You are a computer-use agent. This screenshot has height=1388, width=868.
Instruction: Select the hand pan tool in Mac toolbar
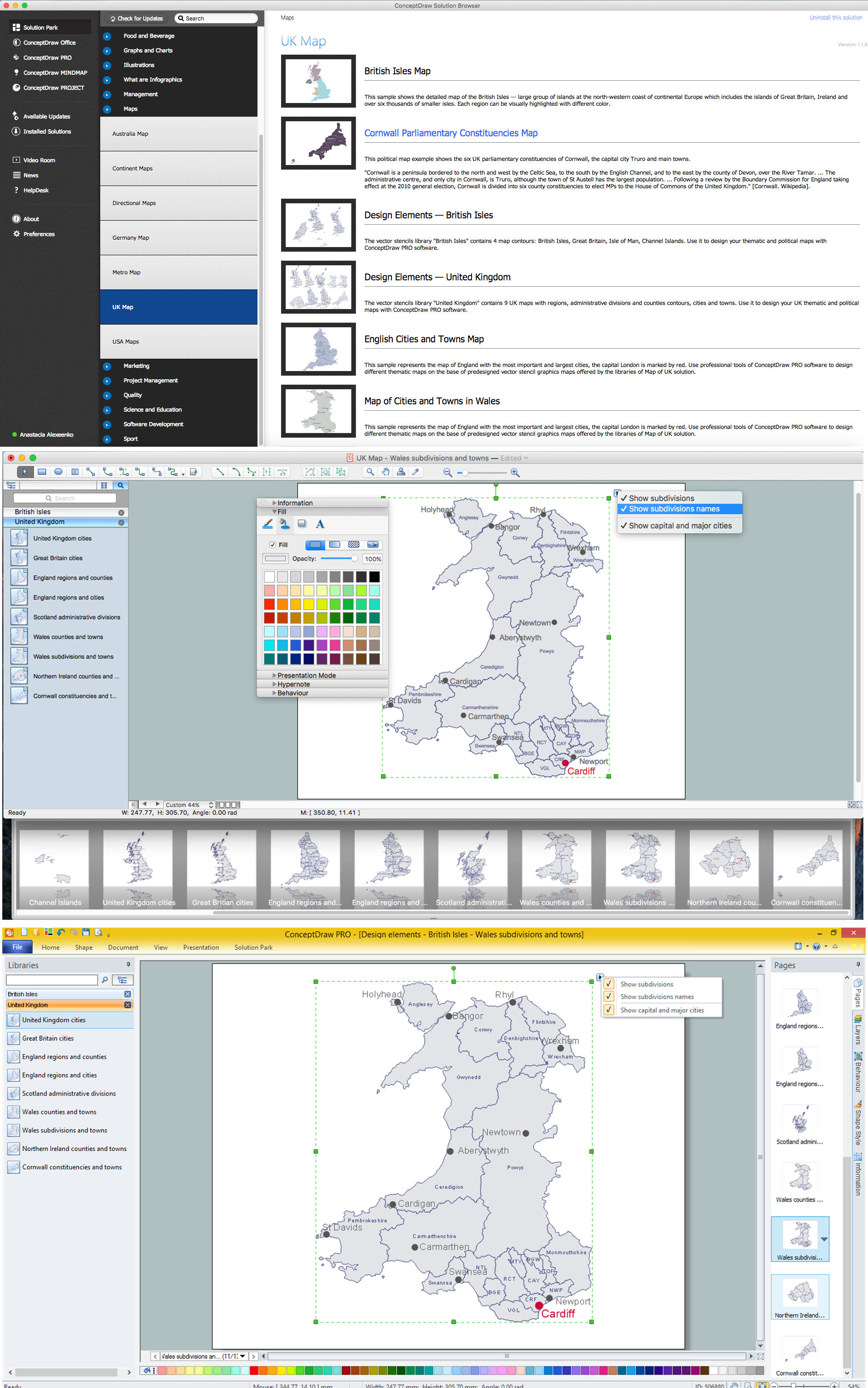[386, 471]
